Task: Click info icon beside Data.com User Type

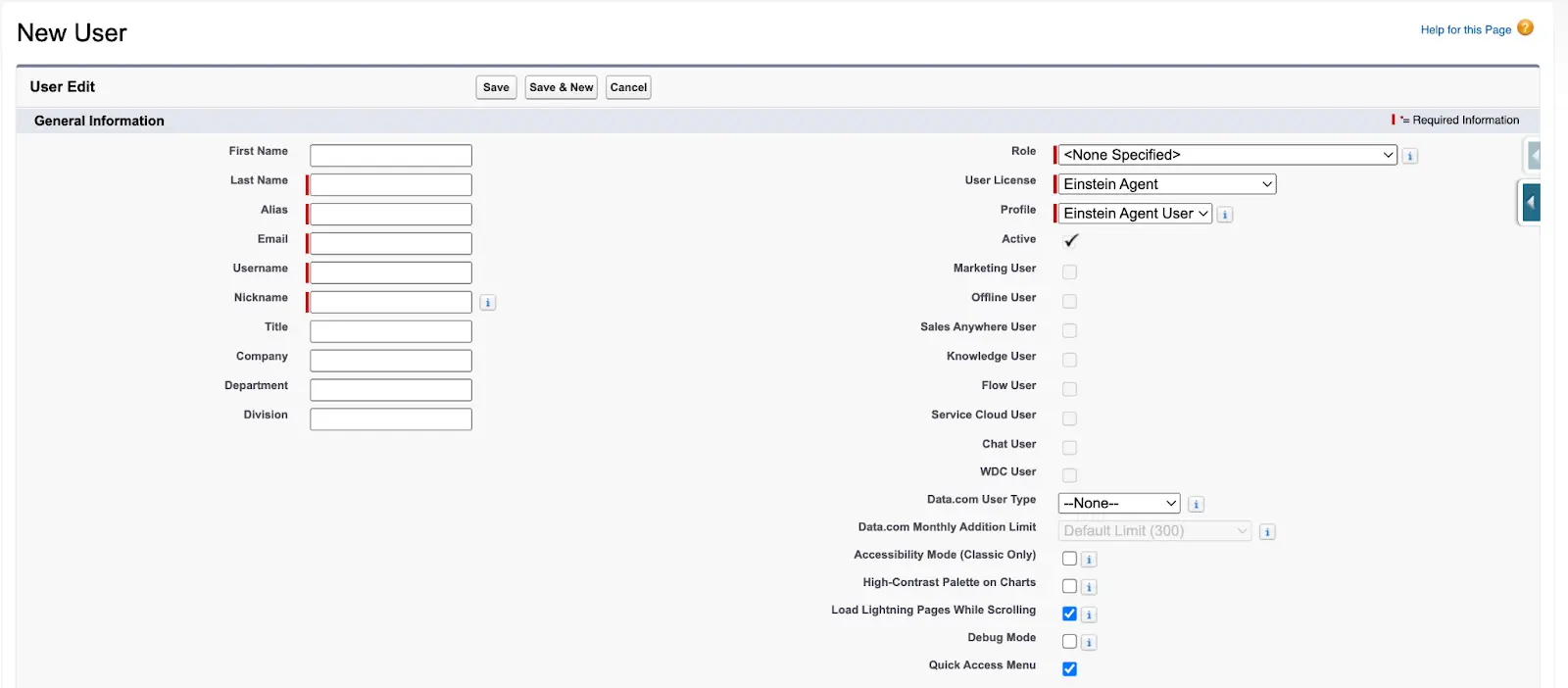Action: pyautogui.click(x=1196, y=505)
